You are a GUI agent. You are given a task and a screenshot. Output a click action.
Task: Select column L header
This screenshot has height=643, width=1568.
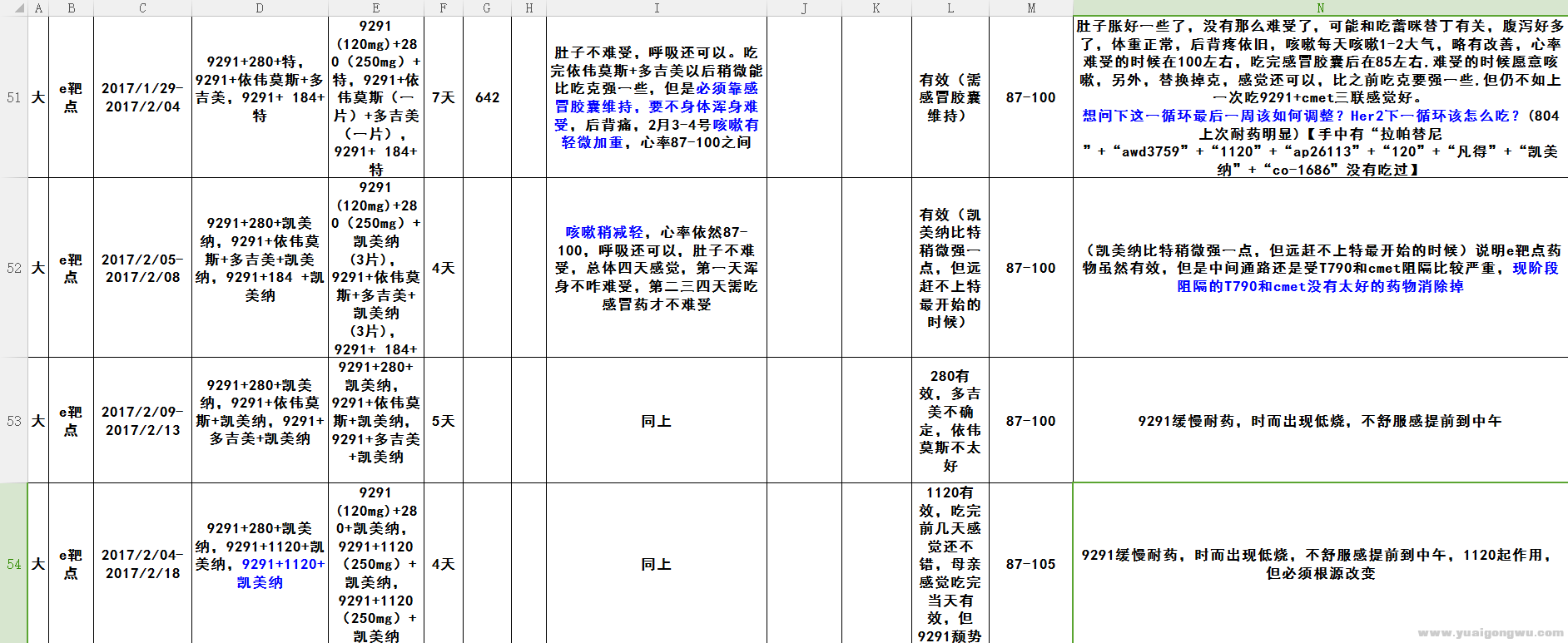click(950, 7)
